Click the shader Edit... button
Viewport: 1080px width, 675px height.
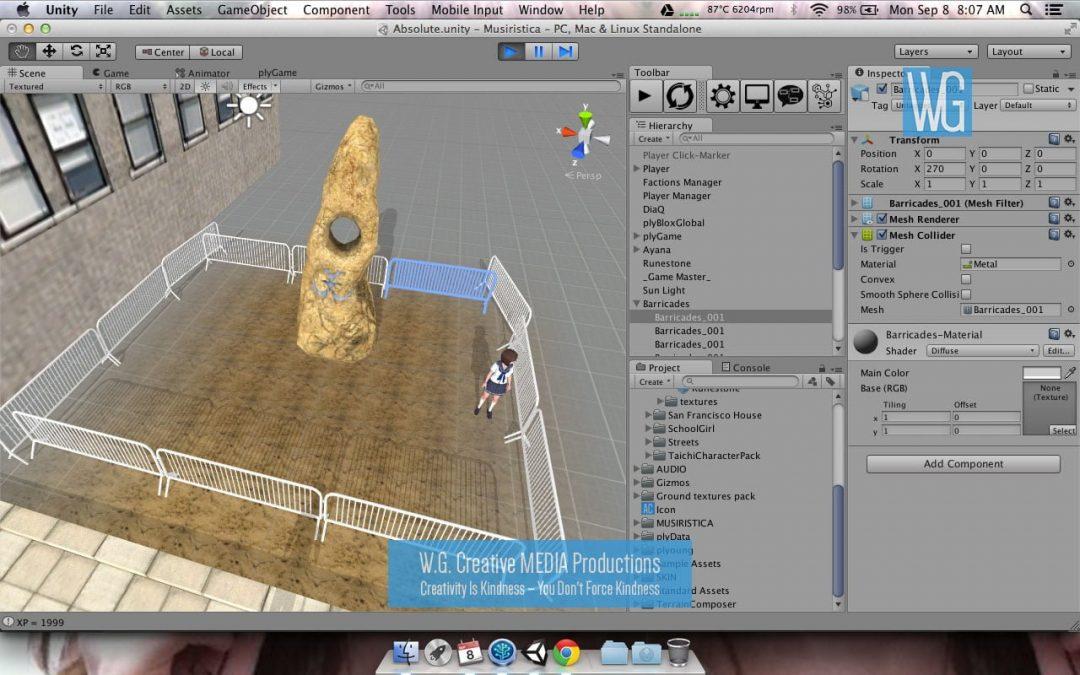[1058, 351]
